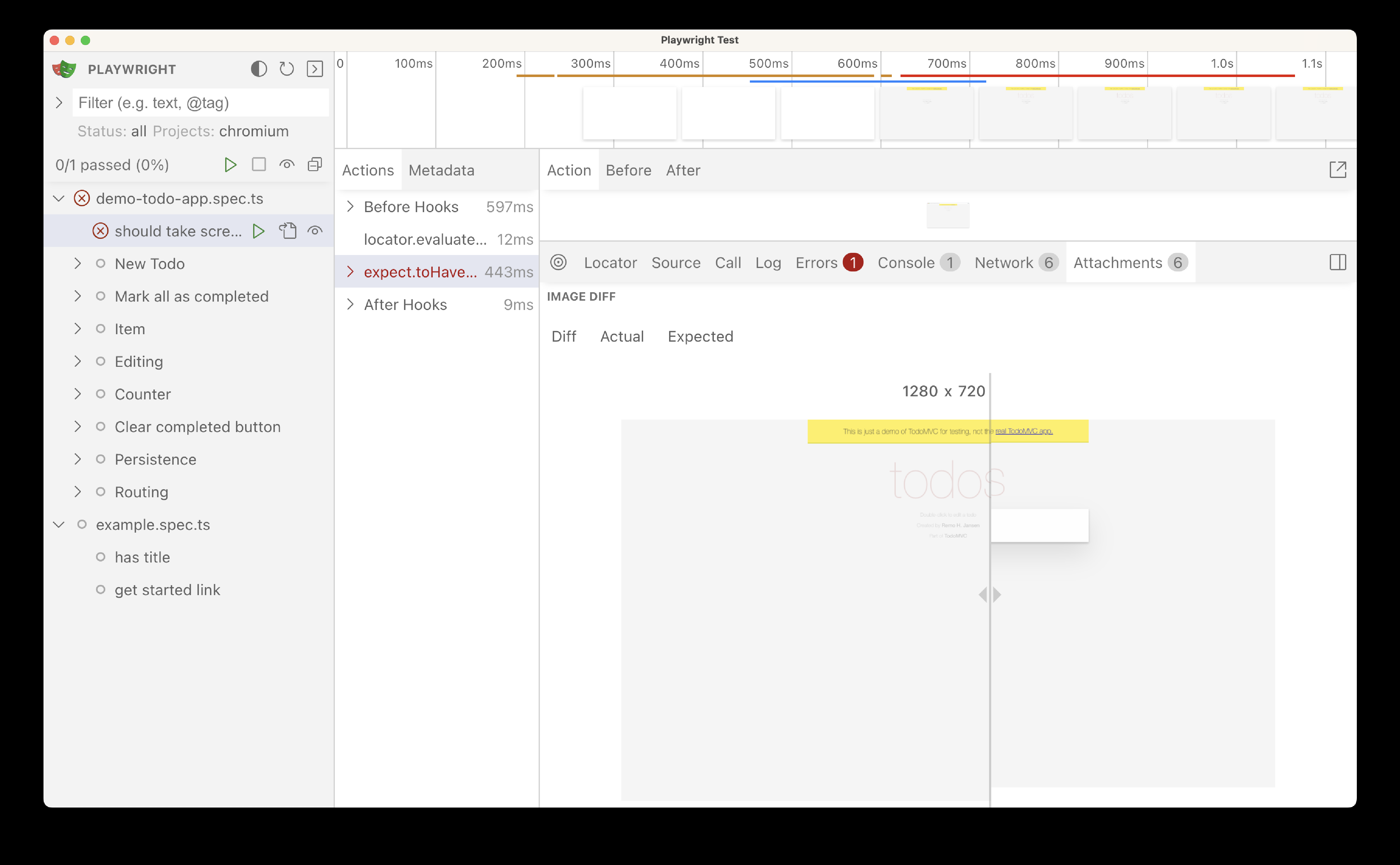Viewport: 1400px width, 865px height.
Task: Run all tests with the play button
Action: point(230,165)
